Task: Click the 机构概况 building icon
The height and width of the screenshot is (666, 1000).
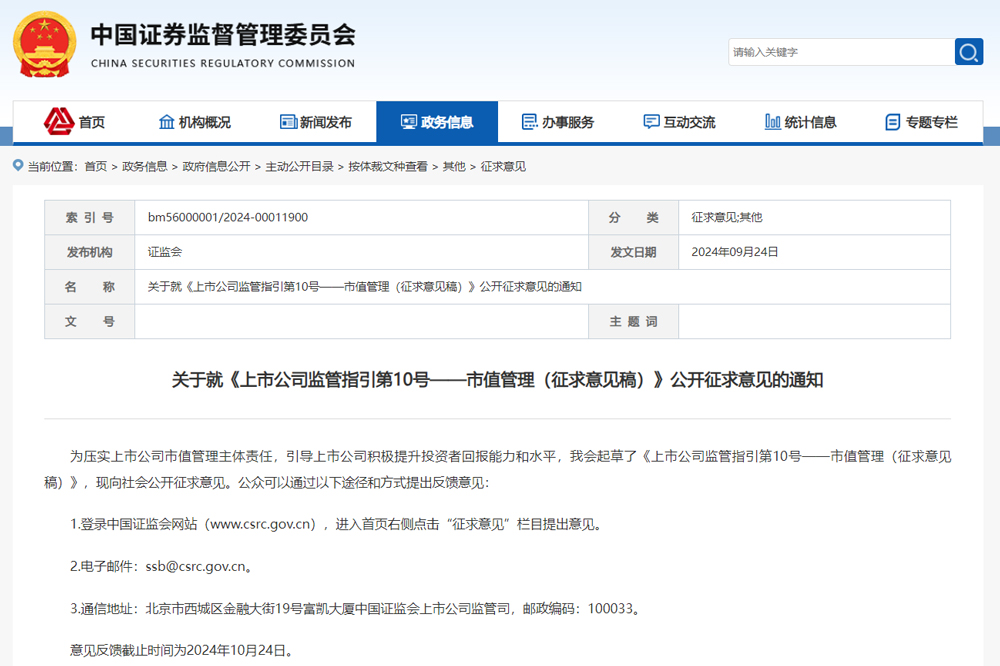Action: pos(165,121)
